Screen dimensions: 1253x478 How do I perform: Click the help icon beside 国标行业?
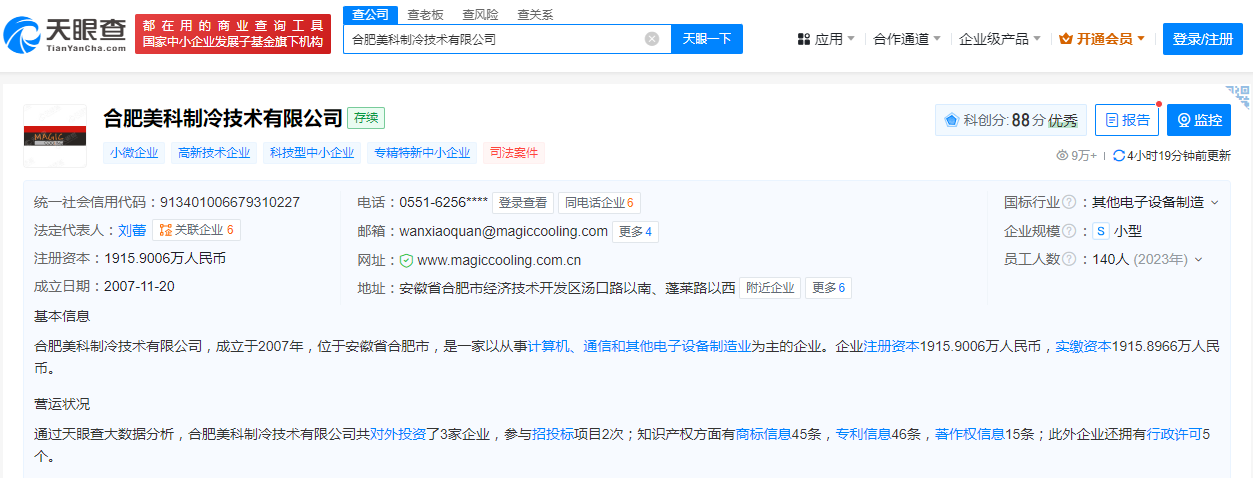(1069, 202)
